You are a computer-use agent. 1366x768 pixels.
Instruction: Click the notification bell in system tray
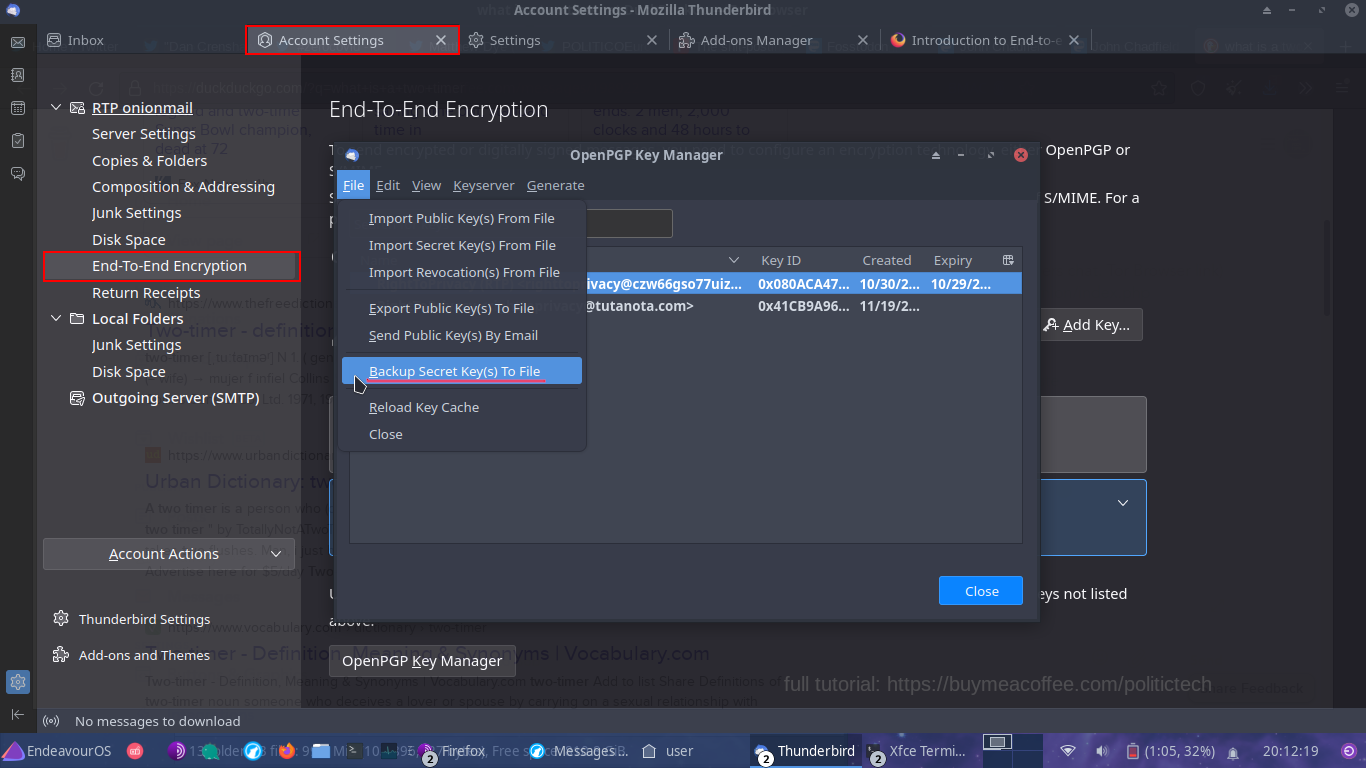click(x=1233, y=752)
